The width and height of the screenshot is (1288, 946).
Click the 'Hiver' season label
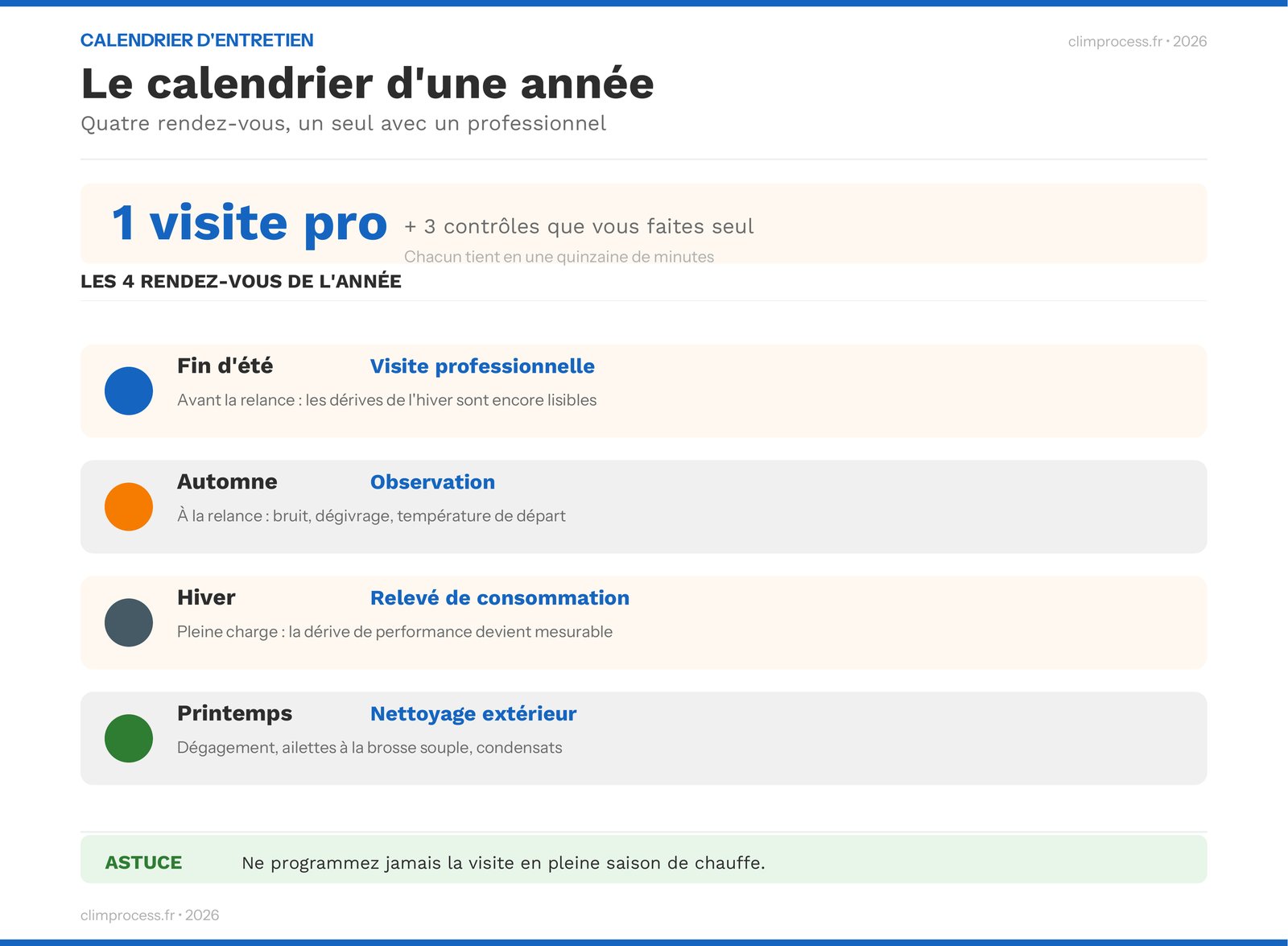pos(206,597)
